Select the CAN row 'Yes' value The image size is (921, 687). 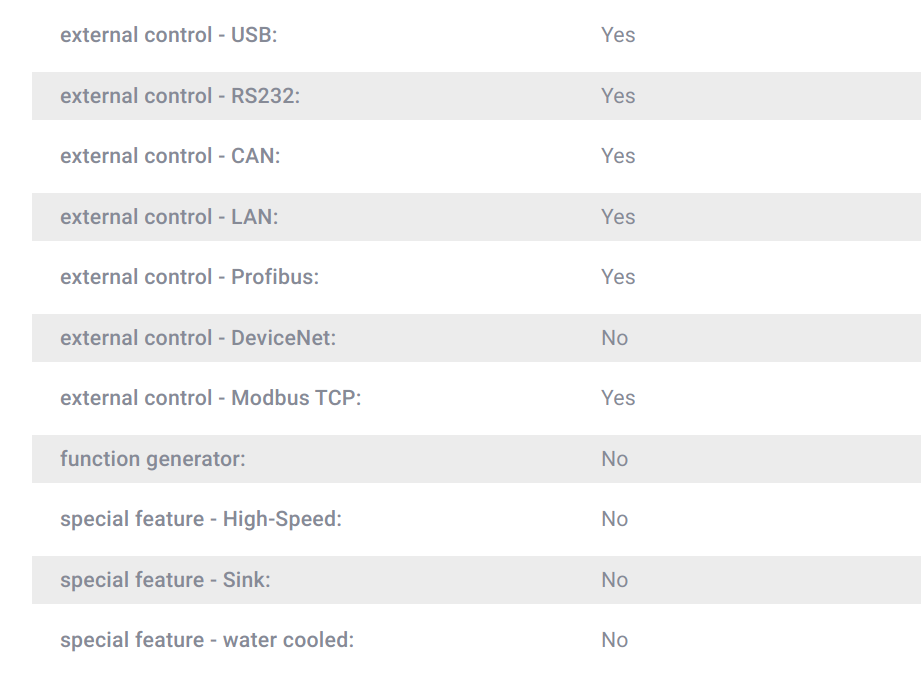pos(618,156)
